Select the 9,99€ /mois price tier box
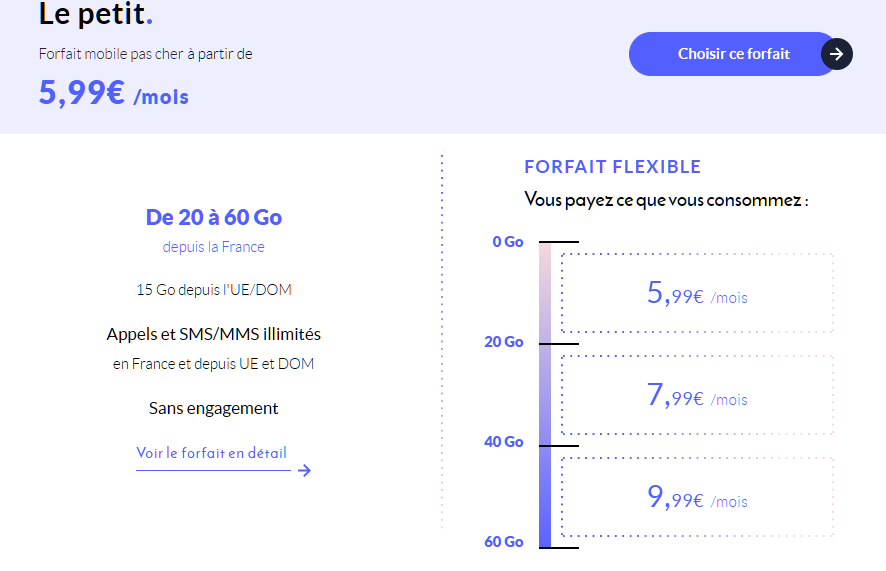This screenshot has width=886, height=571. tap(697, 498)
